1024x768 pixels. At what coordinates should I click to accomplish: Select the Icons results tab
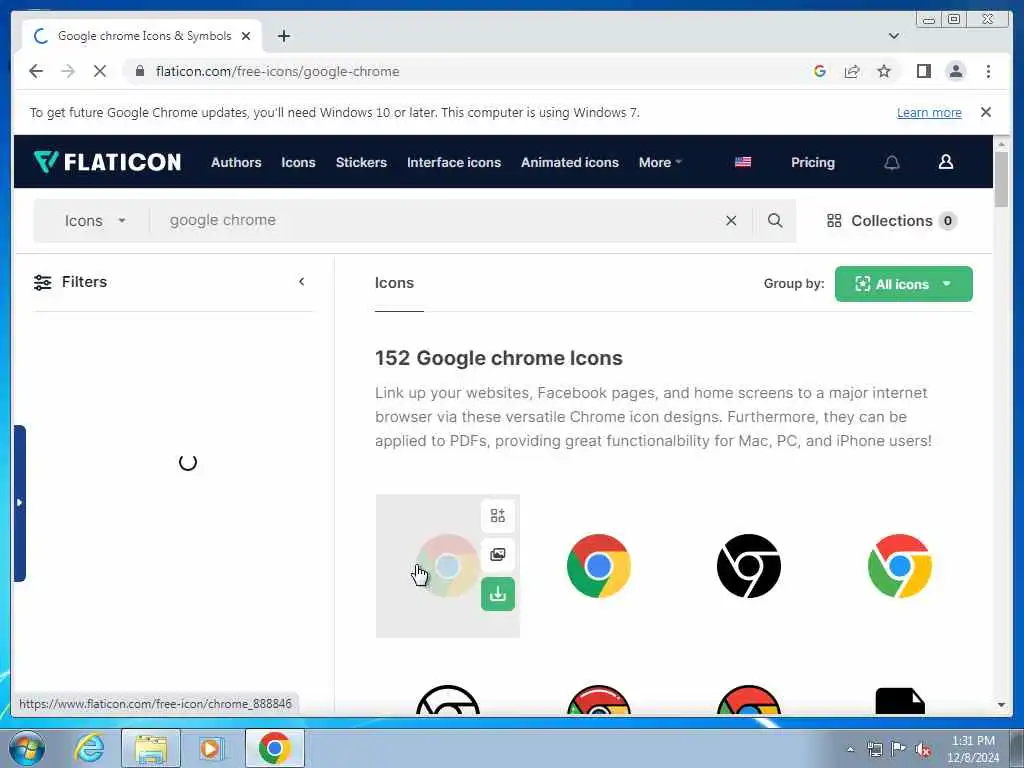coord(394,283)
